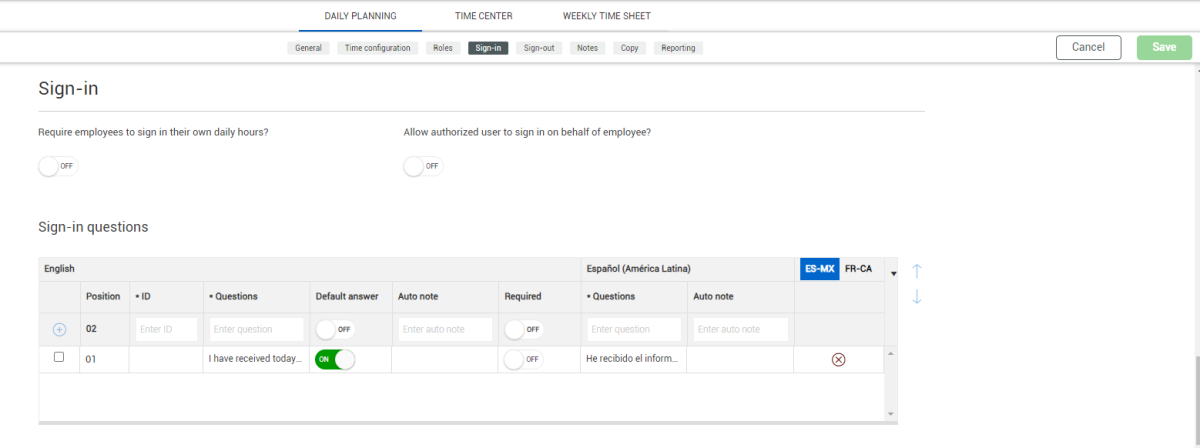Toggle 'Allow authorized user to sign in' switch
Screen dimensions: 1200x448
click(x=423, y=166)
